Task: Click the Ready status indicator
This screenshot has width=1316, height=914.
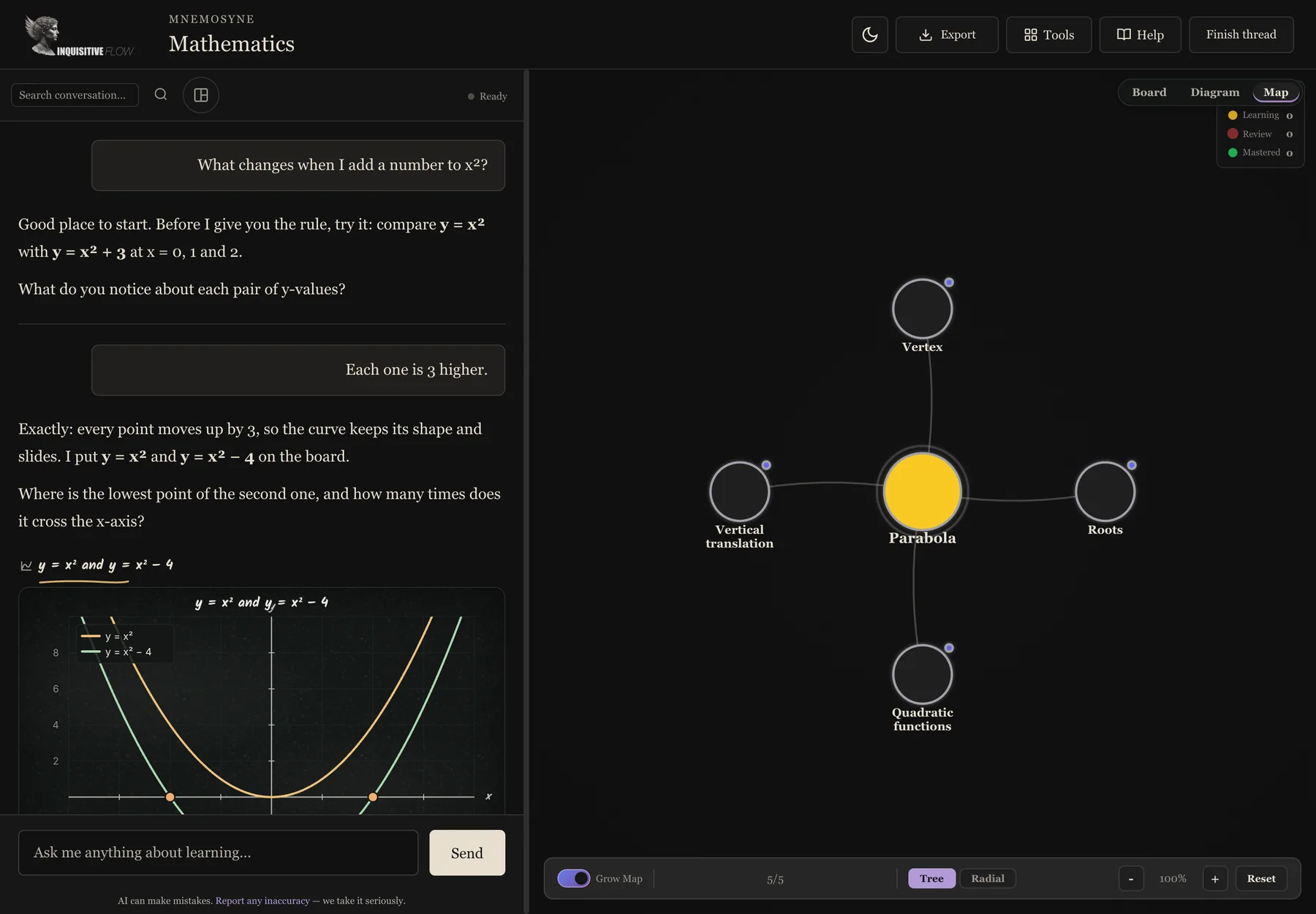Action: pyautogui.click(x=488, y=96)
